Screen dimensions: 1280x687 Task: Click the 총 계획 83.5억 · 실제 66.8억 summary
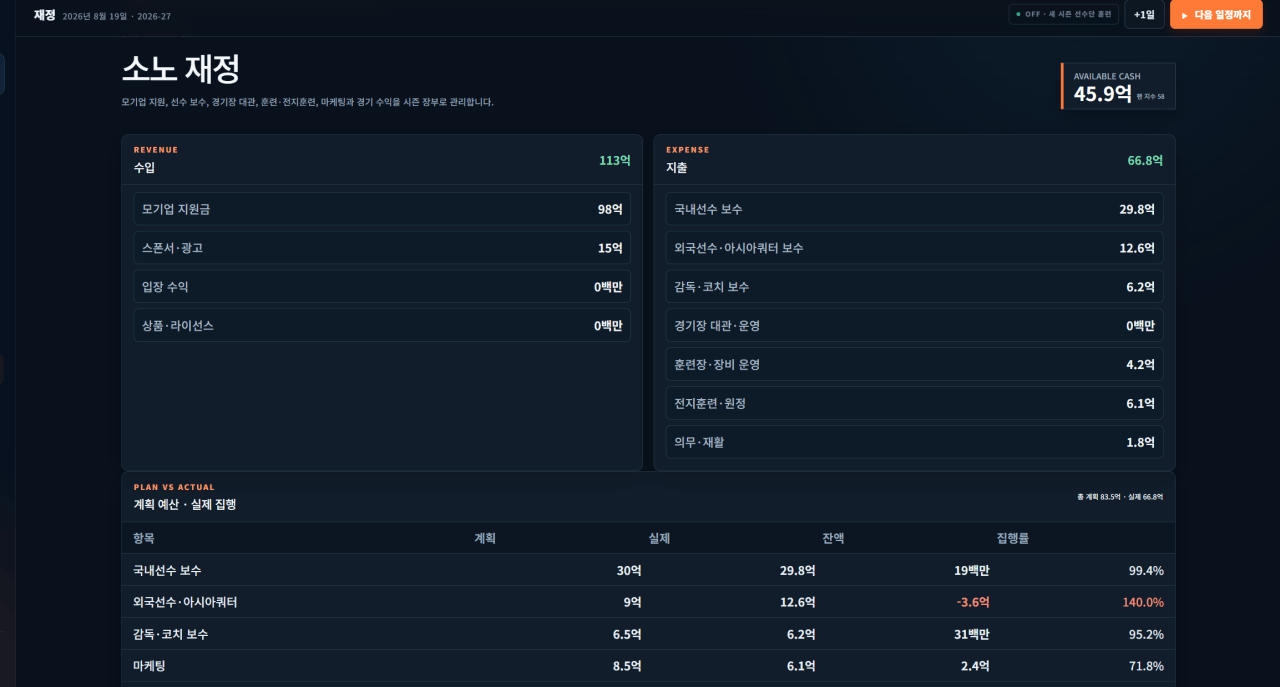(x=1120, y=497)
